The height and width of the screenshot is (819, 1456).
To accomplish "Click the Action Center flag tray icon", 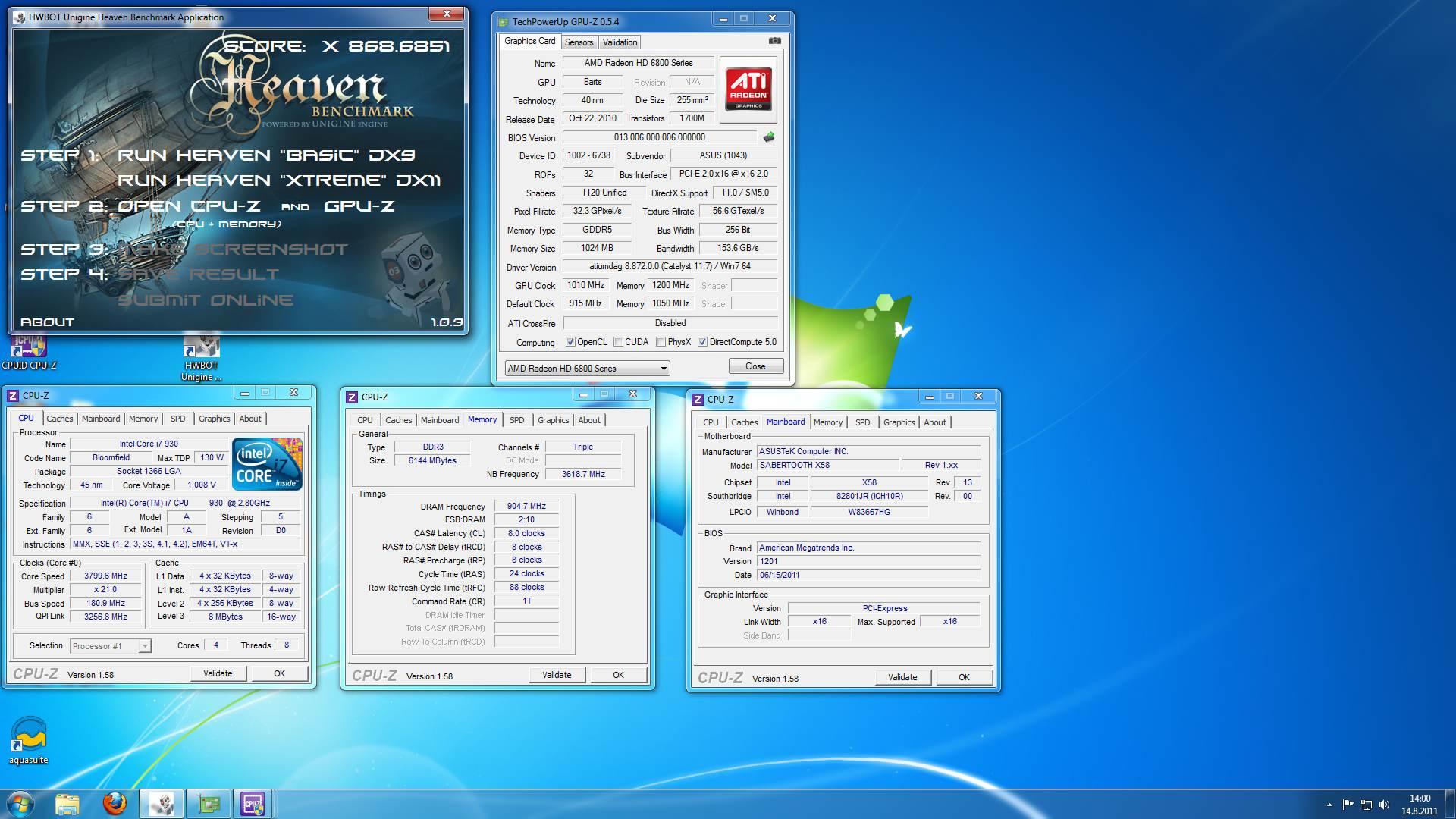I will pos(1348,805).
